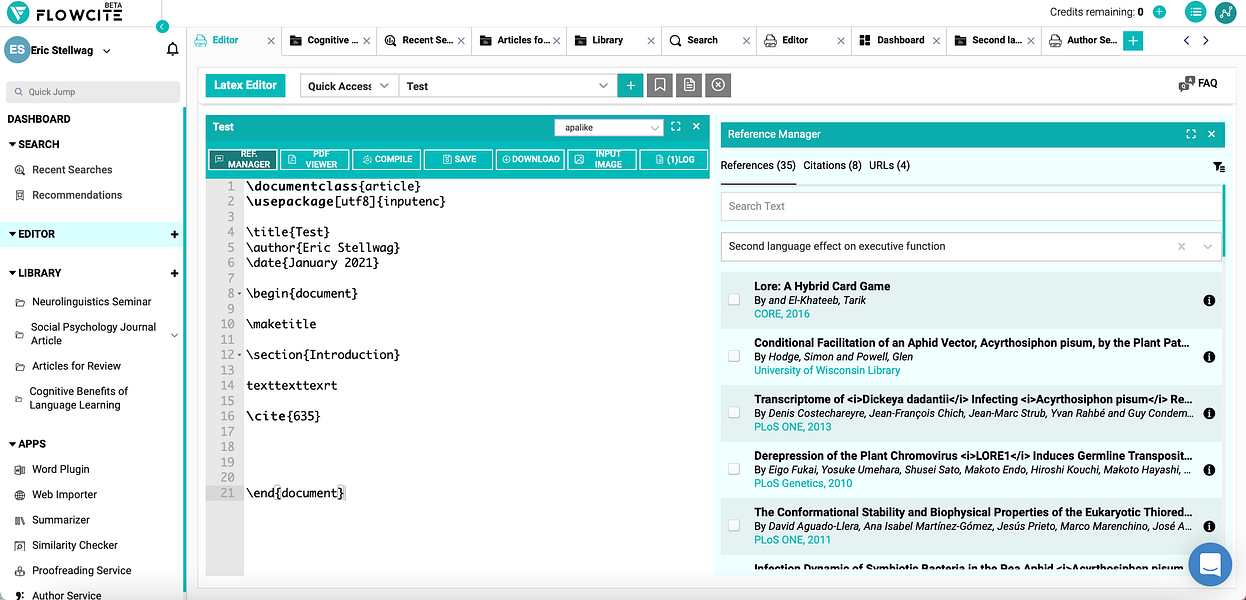Open Recent Searches in sidebar
This screenshot has width=1246, height=600.
point(72,170)
